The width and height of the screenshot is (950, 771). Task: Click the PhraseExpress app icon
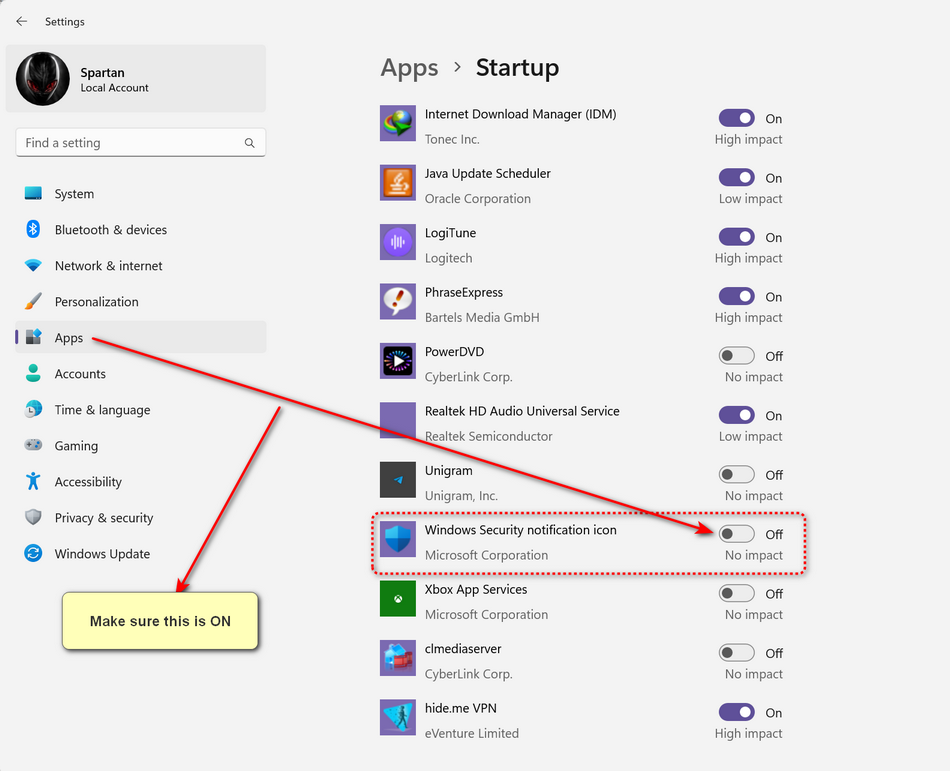point(398,302)
